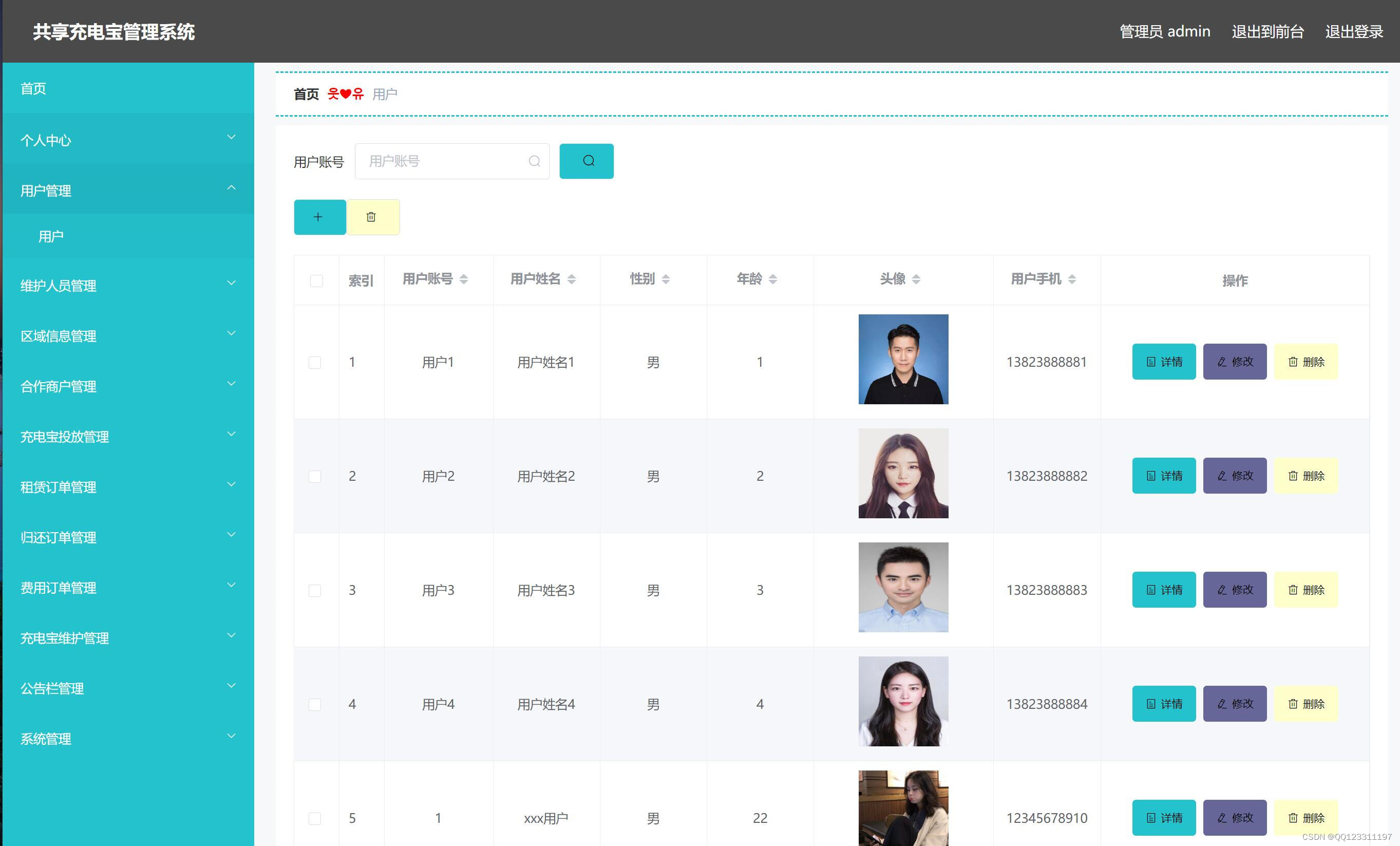Image resolution: width=1400 pixels, height=846 pixels.
Task: Click 修改 for 用户3 row
Action: (1235, 590)
